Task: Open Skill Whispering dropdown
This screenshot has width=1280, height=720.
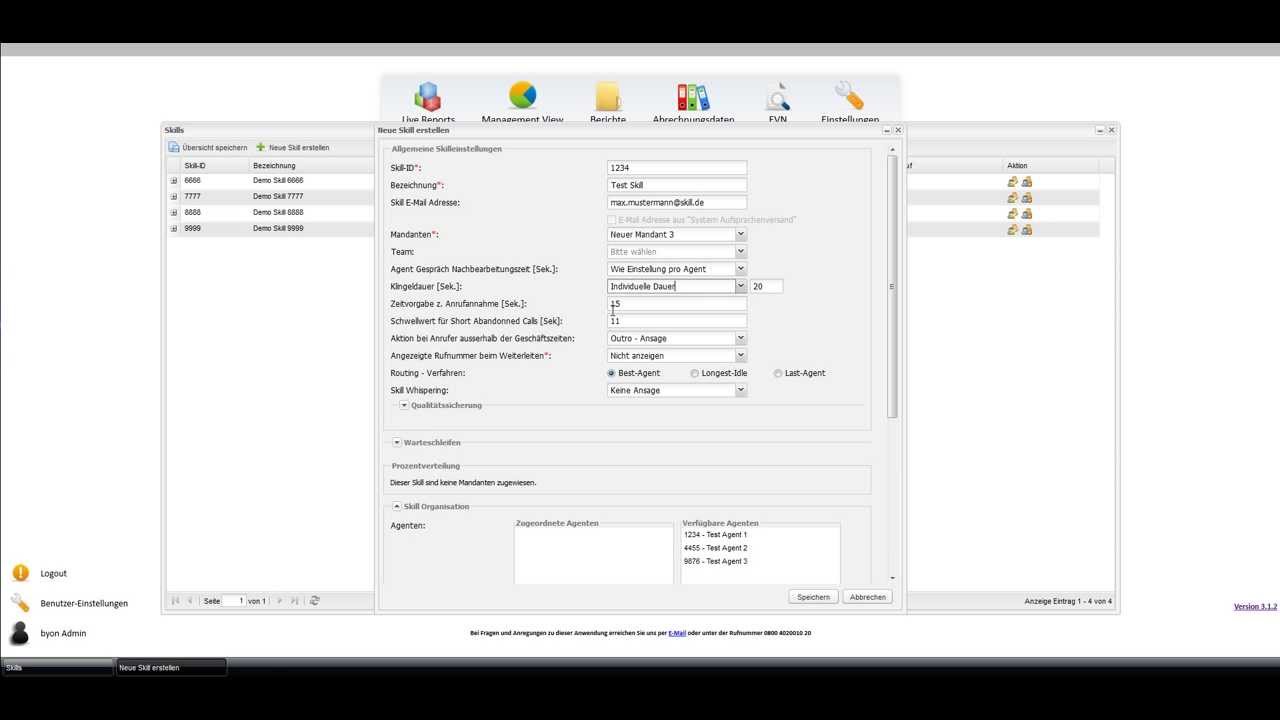Action: (x=741, y=390)
